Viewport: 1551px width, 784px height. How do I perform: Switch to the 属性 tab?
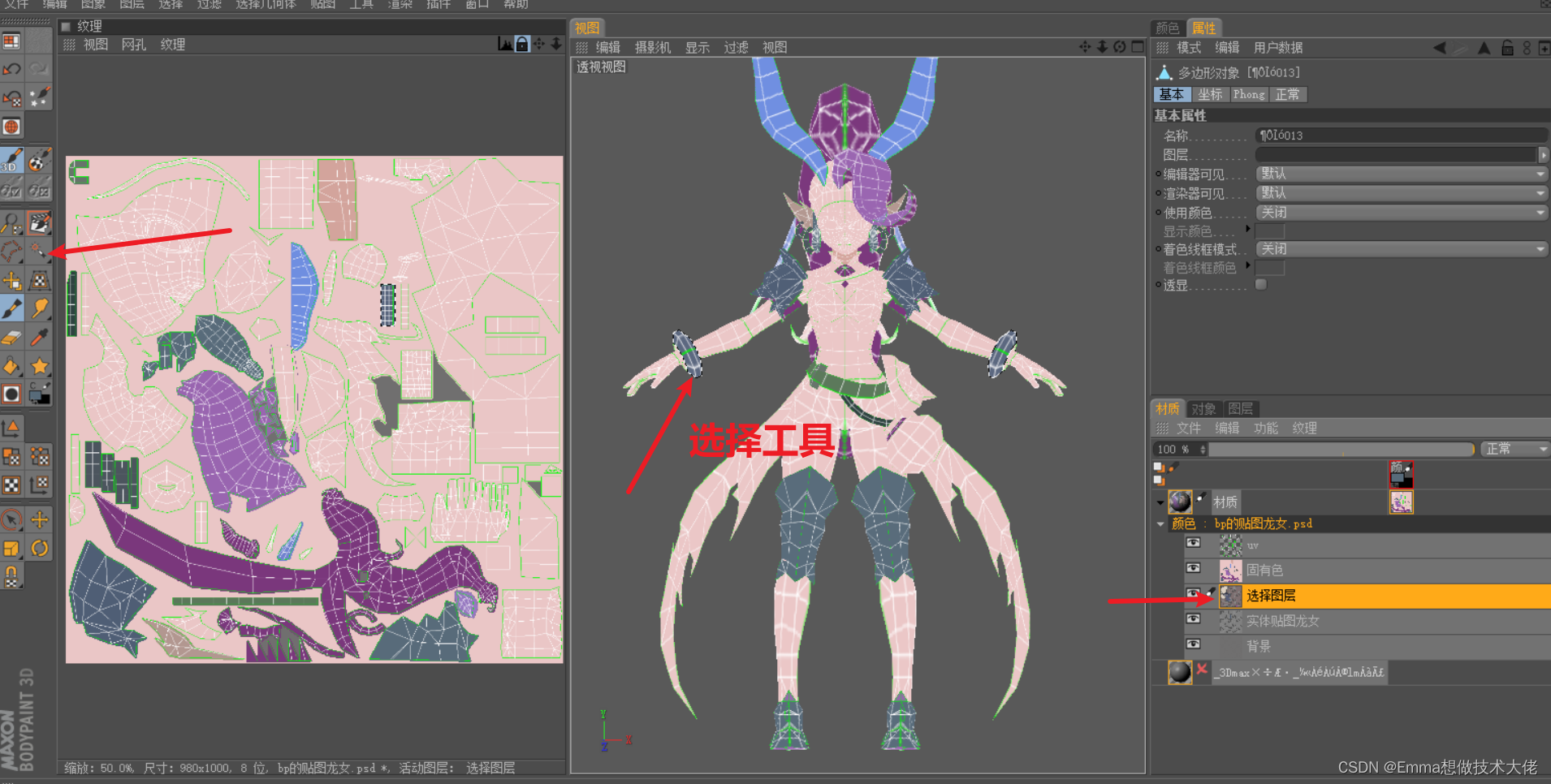click(x=1203, y=28)
